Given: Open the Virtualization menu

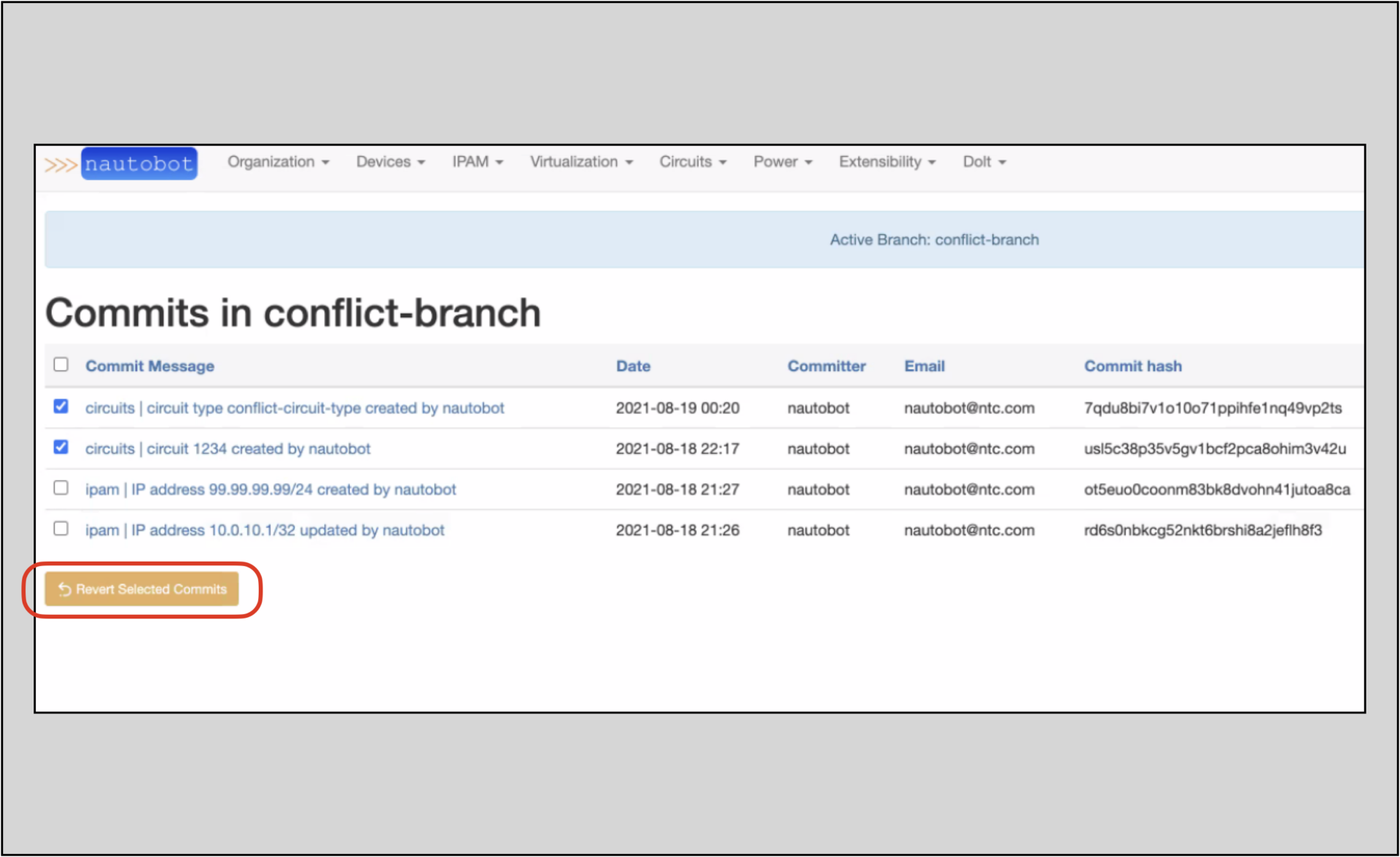Looking at the screenshot, I should tap(580, 162).
